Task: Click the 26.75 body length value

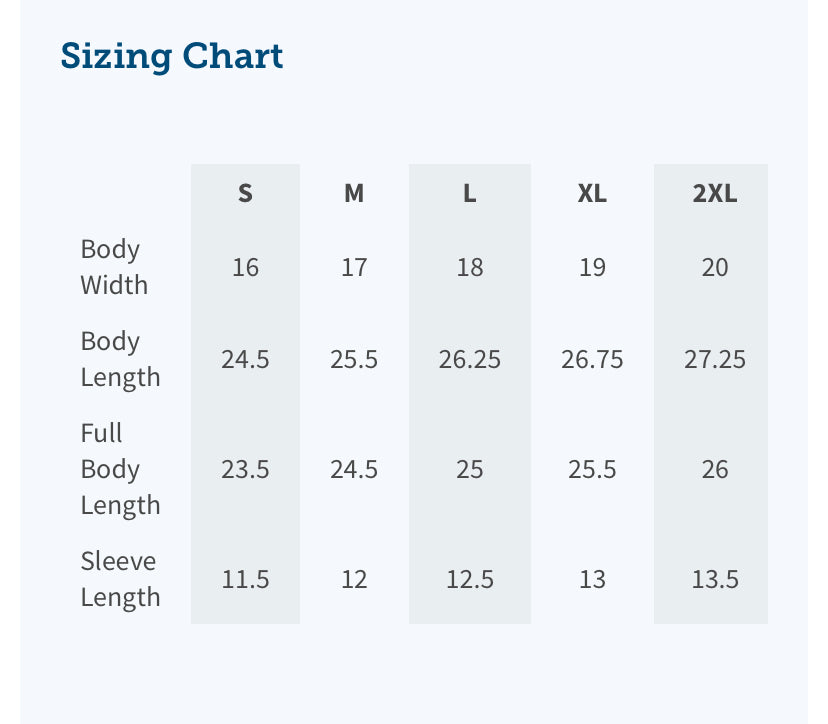Action: coord(592,359)
